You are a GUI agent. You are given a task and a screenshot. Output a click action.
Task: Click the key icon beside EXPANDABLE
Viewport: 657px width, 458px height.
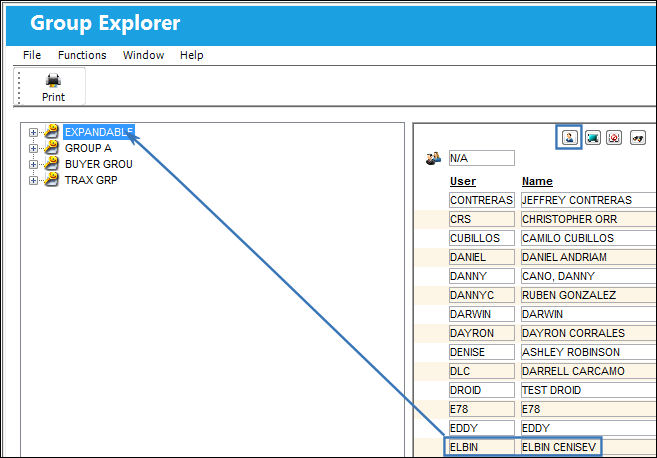click(52, 131)
